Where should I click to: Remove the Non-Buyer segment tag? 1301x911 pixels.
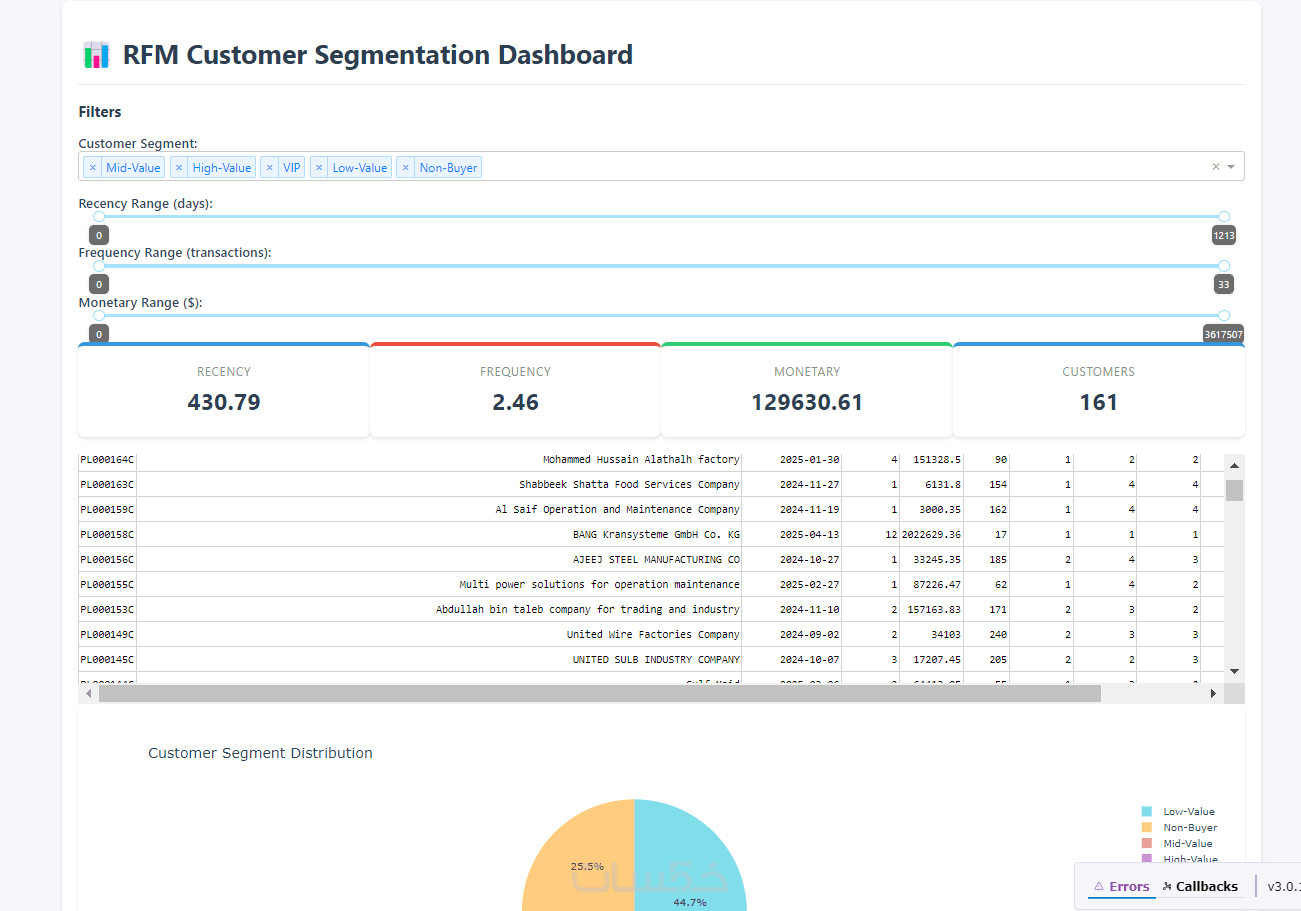click(x=405, y=168)
